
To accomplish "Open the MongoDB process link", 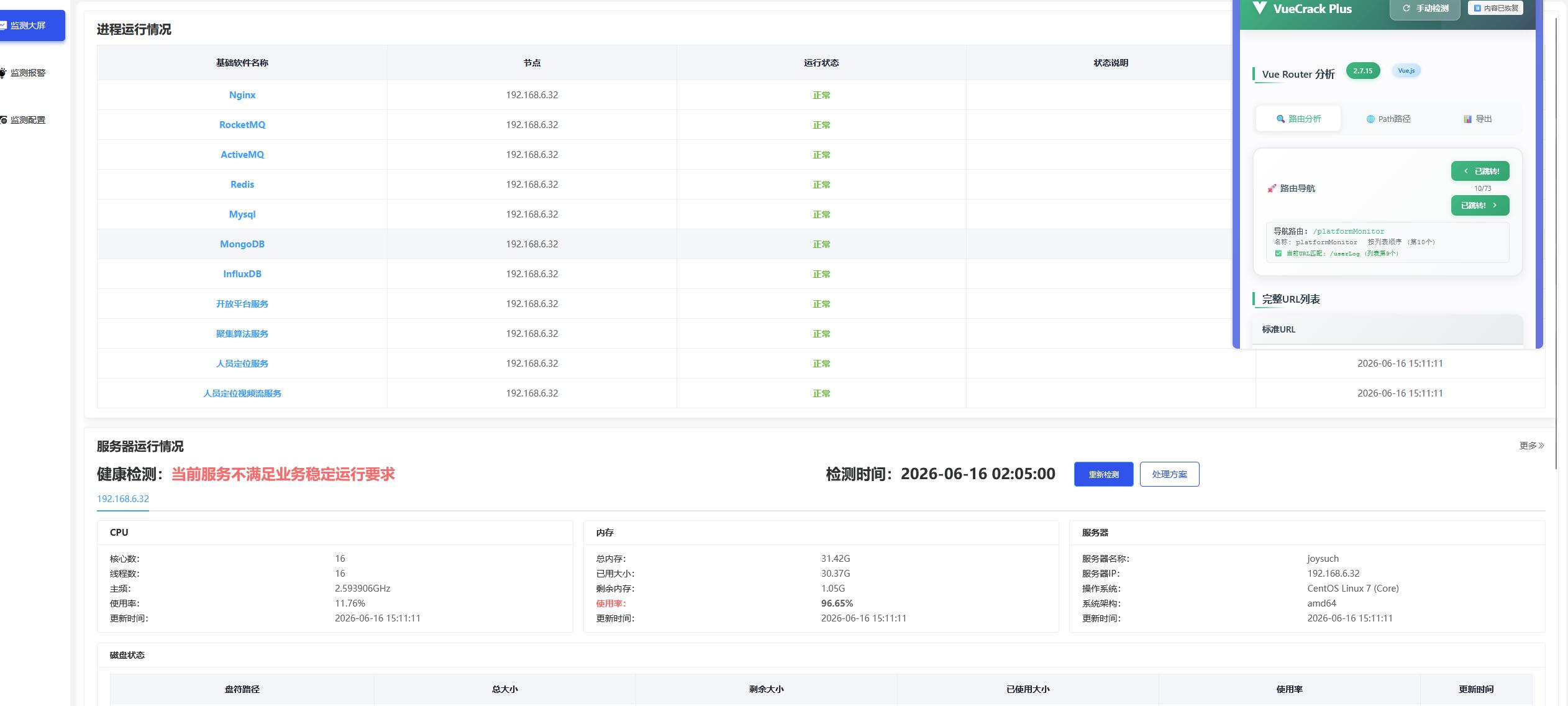I will (242, 244).
